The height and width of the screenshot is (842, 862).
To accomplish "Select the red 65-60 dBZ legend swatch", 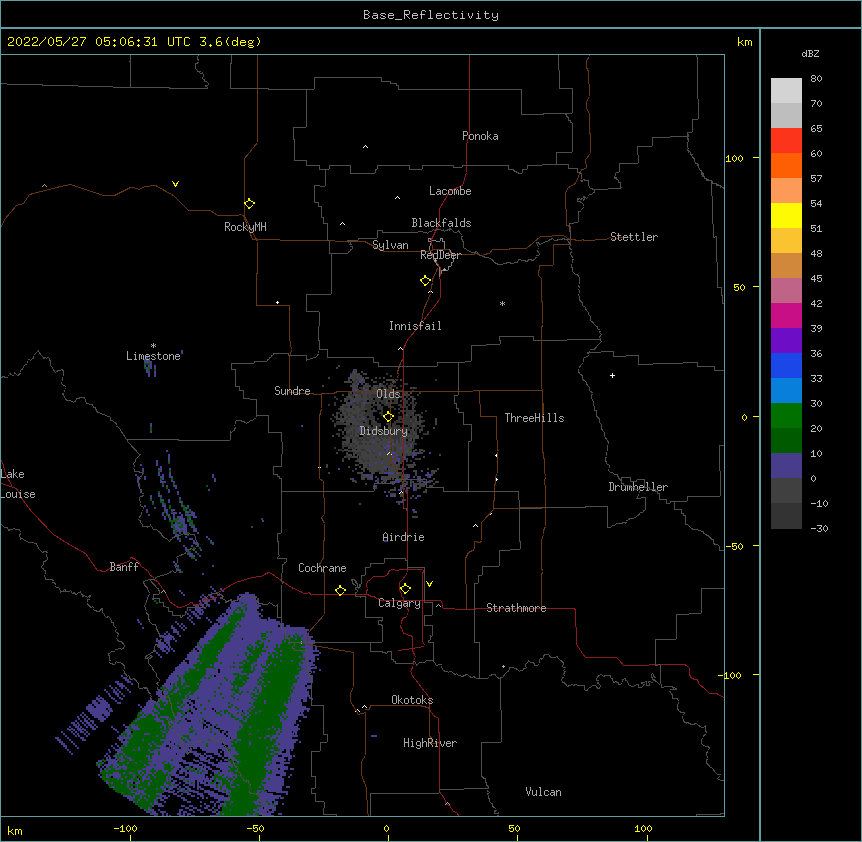I will click(786, 141).
